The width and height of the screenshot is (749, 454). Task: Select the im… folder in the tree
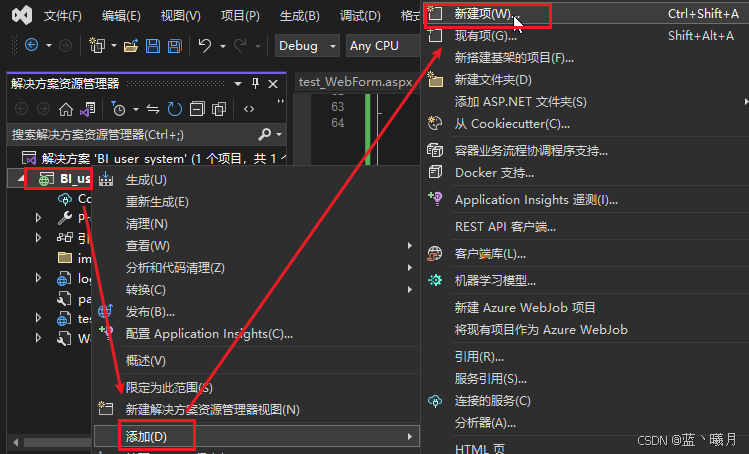74,258
